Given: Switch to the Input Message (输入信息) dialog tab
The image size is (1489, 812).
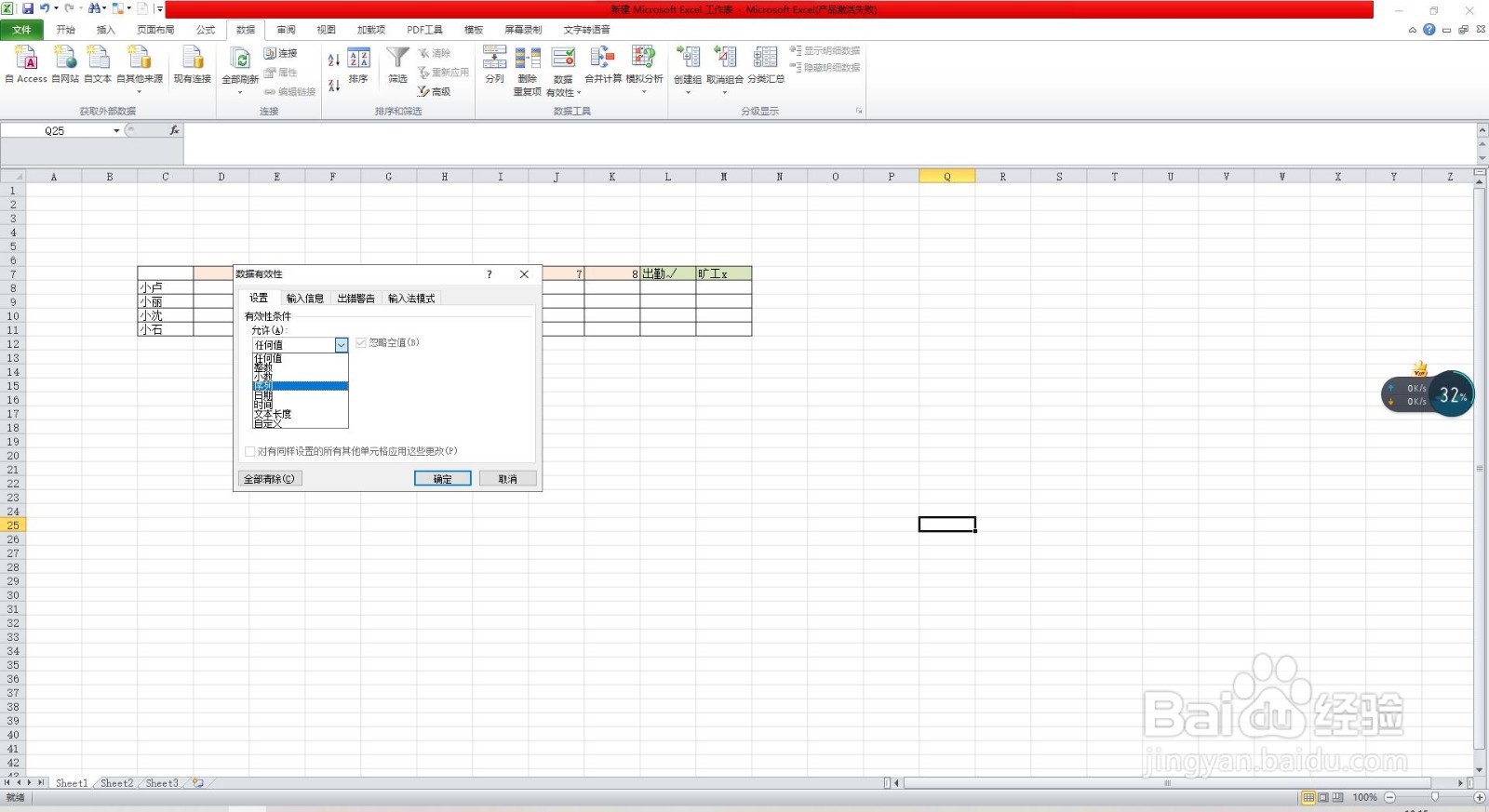Looking at the screenshot, I should [x=304, y=298].
